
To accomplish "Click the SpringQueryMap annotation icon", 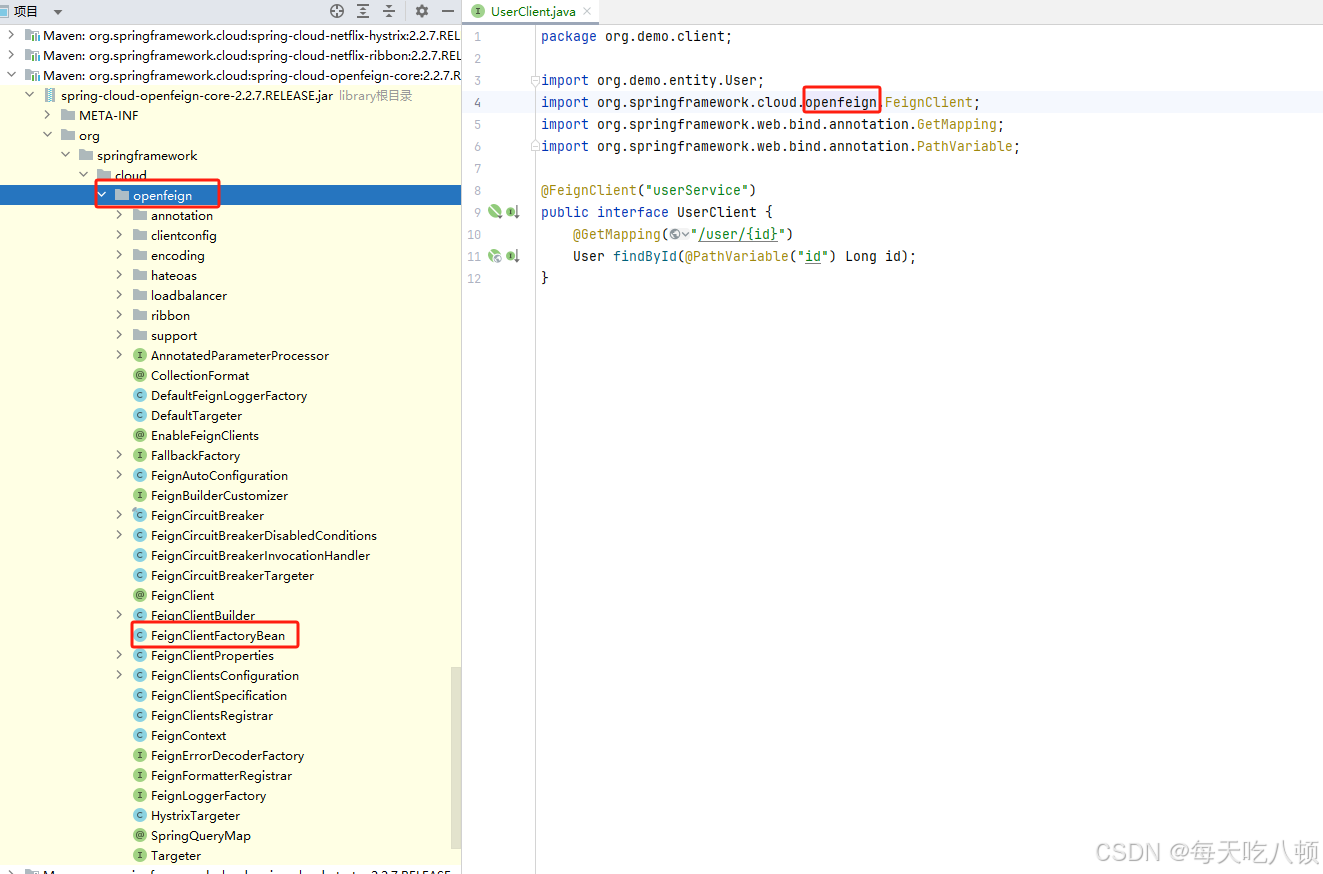I will [x=140, y=835].
